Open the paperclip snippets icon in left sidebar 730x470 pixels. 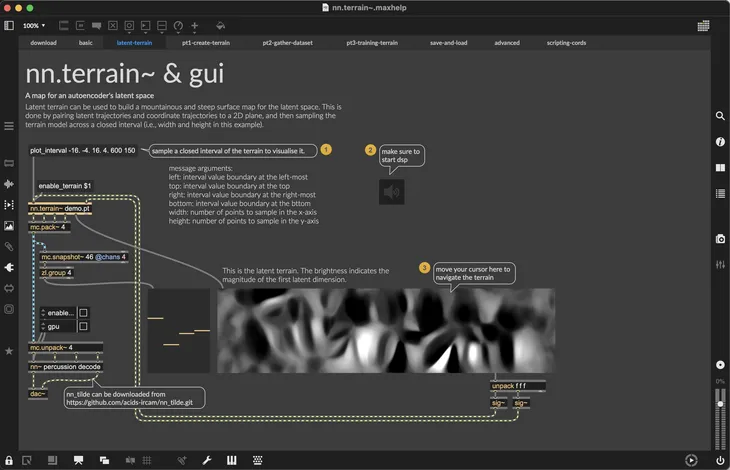pos(9,247)
